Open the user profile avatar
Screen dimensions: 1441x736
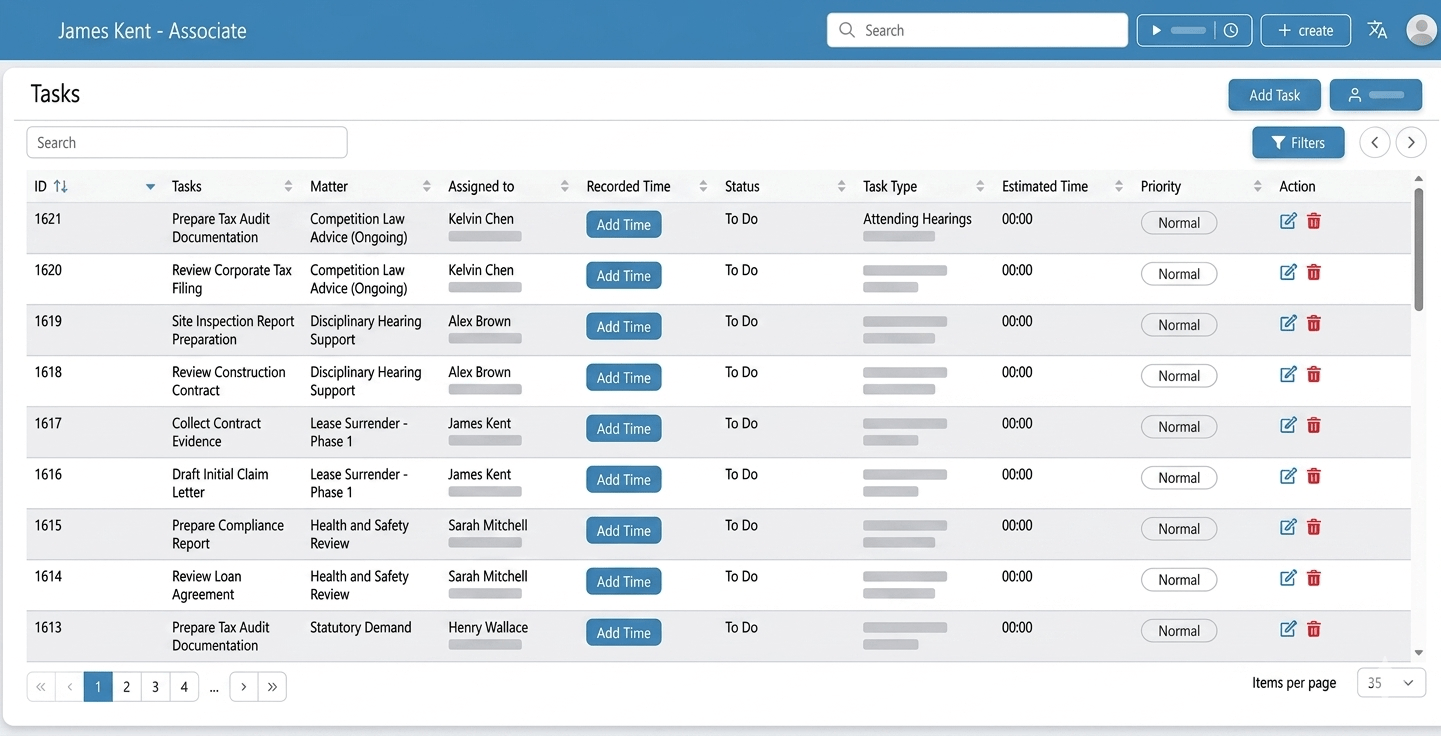pyautogui.click(x=1421, y=30)
